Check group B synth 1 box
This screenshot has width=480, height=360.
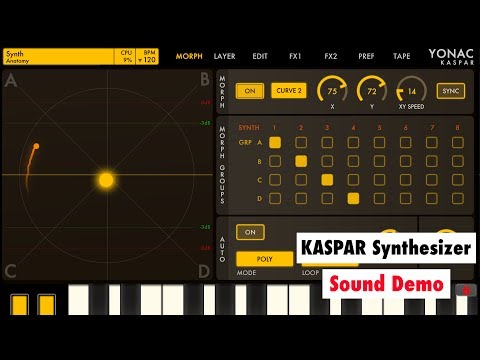(x=275, y=161)
